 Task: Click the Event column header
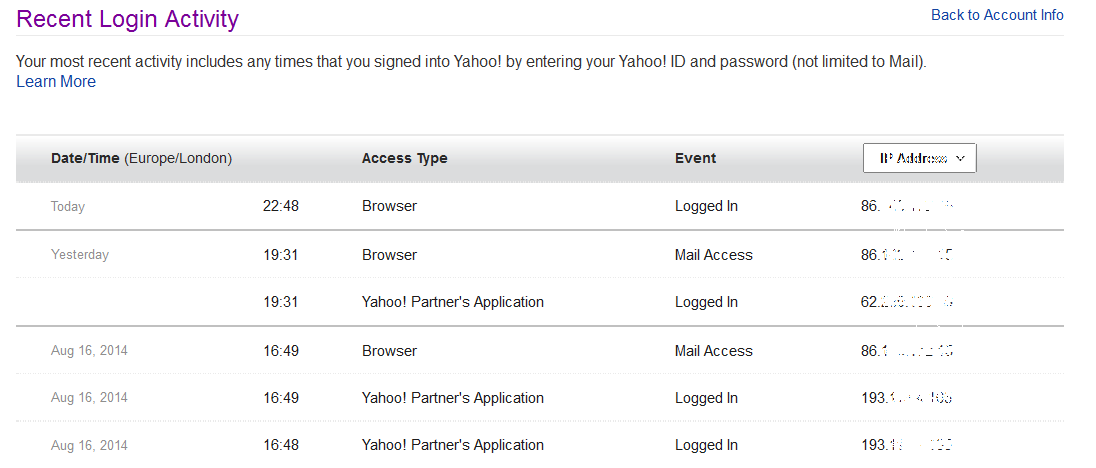point(695,158)
